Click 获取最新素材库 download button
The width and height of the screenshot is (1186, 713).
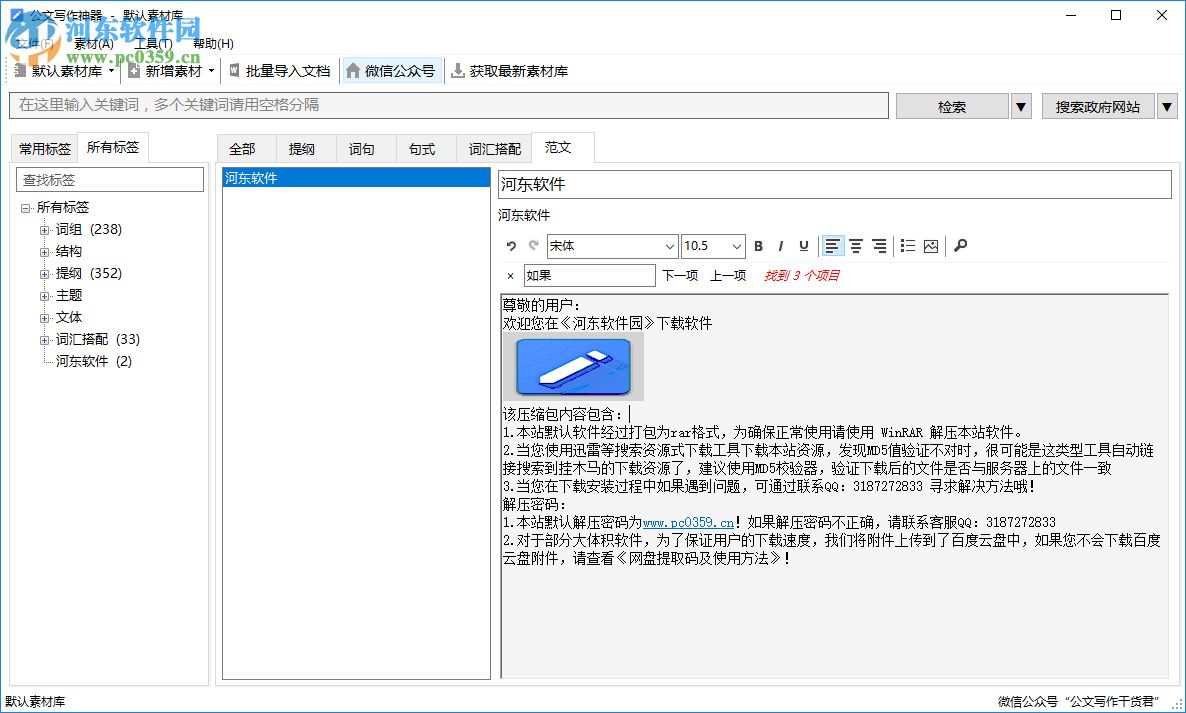pos(510,71)
